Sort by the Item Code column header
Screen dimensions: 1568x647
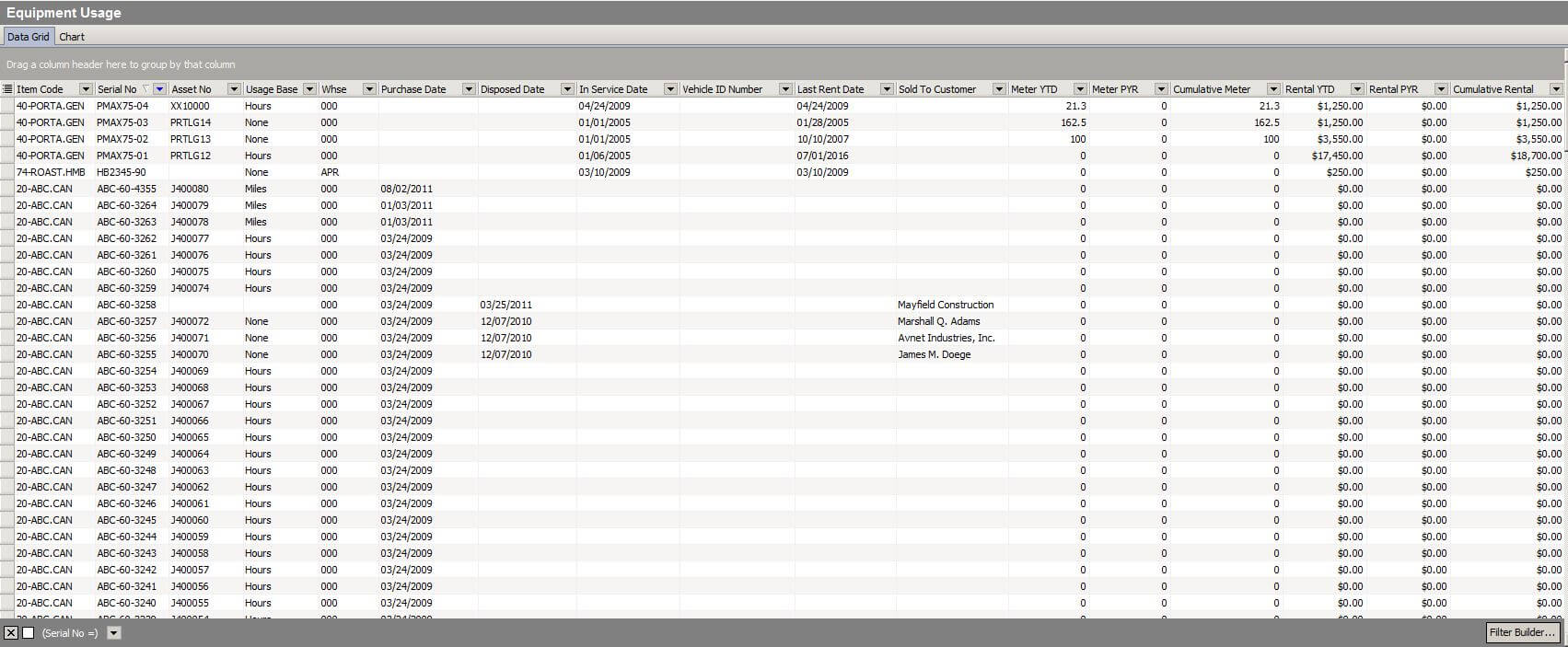41,89
